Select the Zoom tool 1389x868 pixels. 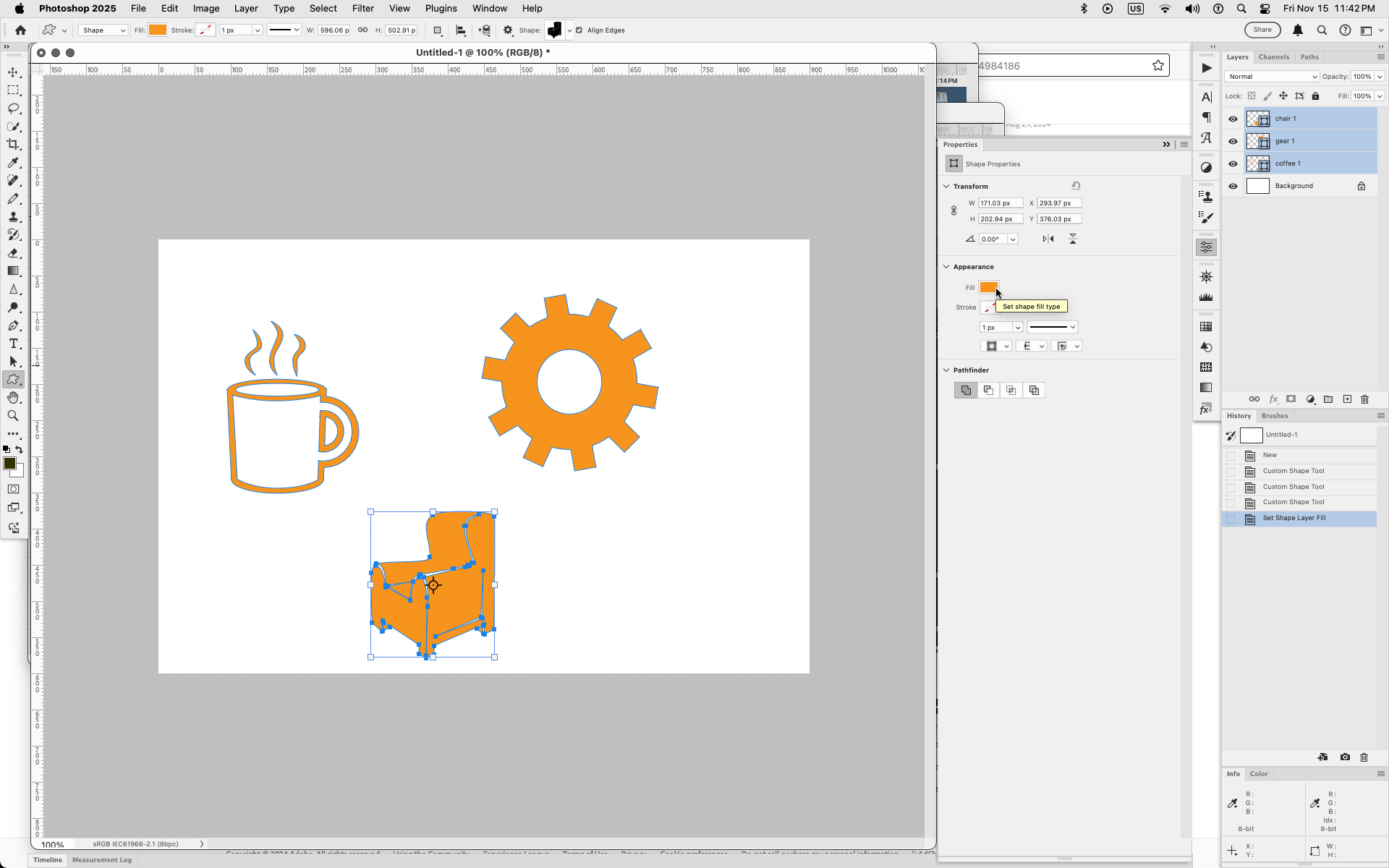(13, 415)
